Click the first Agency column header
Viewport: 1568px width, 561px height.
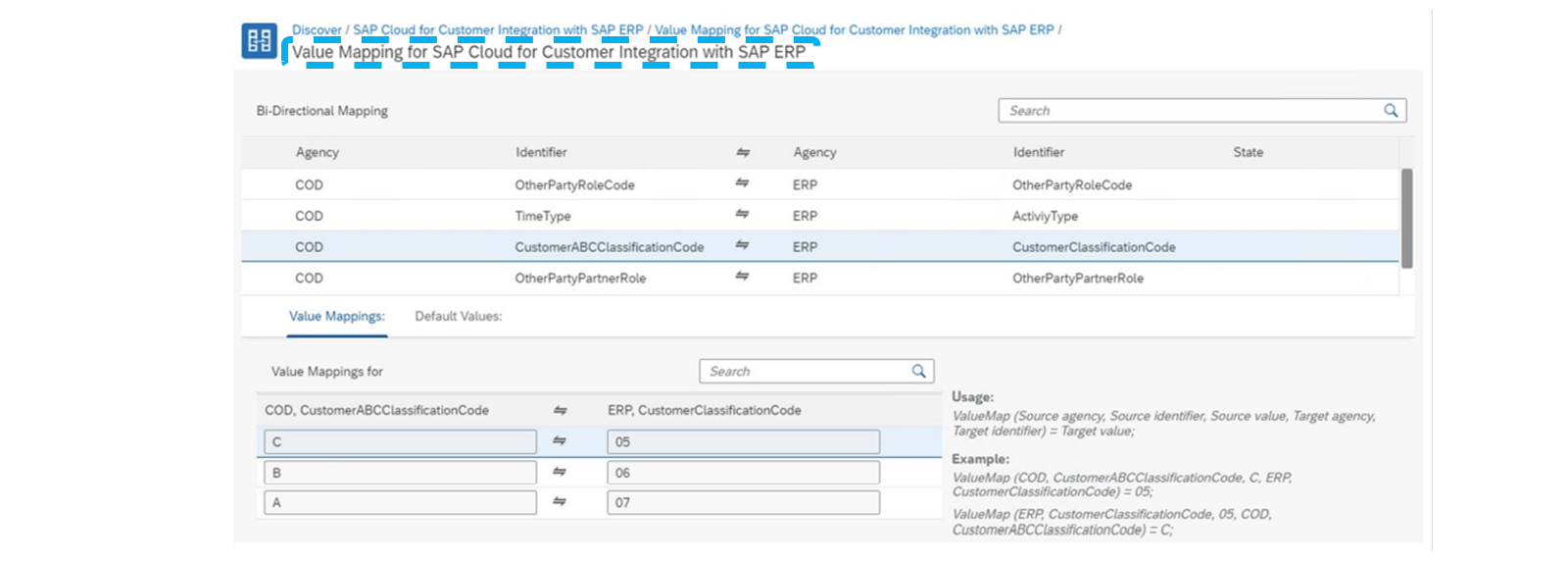click(317, 152)
